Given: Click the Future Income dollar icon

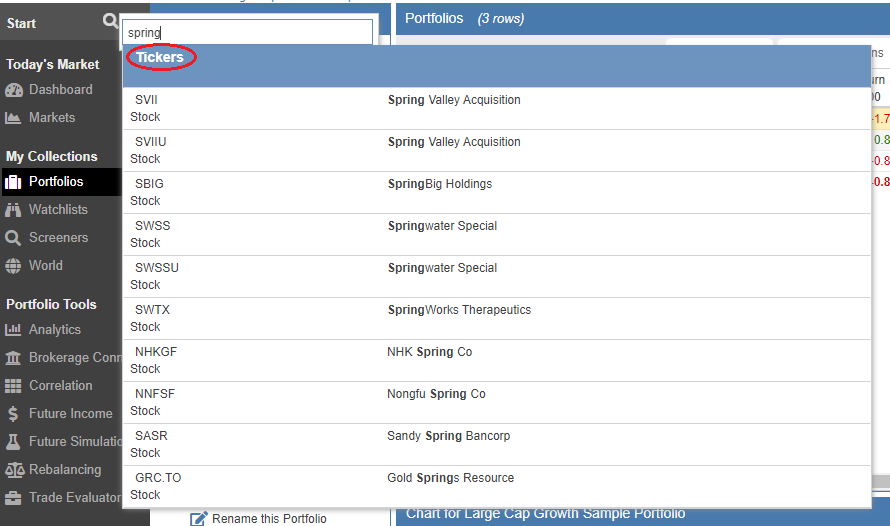Looking at the screenshot, I should point(13,414).
